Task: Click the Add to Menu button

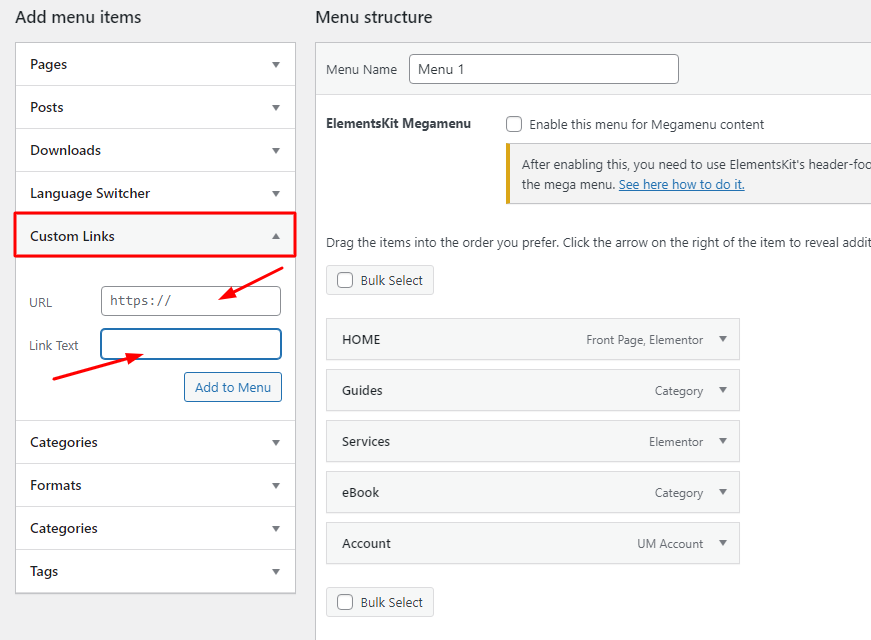Action: coord(233,388)
